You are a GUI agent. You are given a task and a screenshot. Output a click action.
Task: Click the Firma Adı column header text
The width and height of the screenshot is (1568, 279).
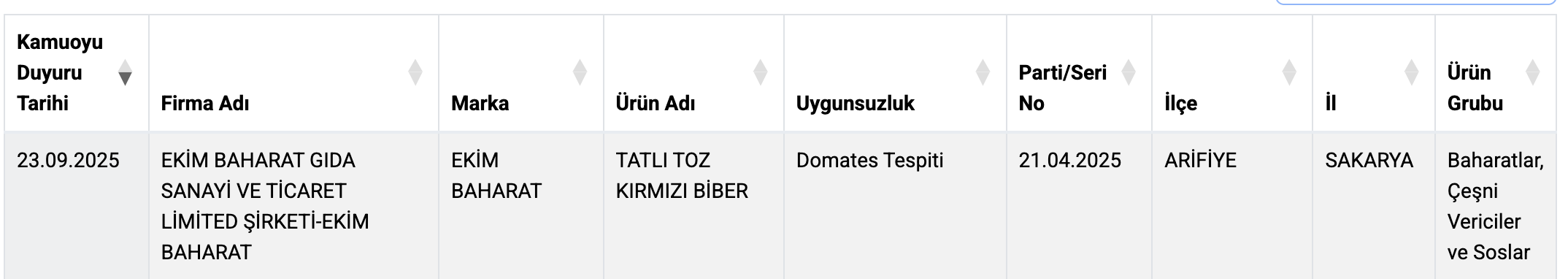[205, 103]
